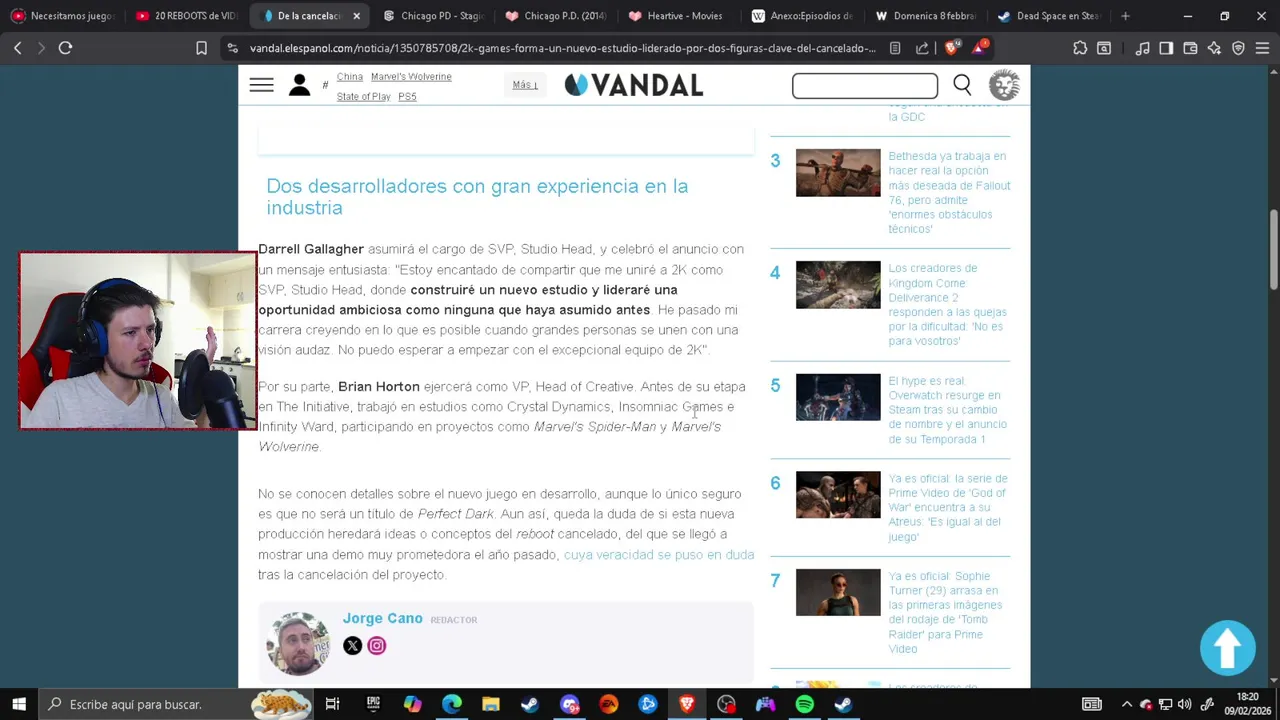This screenshot has height=720, width=1280.
Task: Open the Jorge Cano author link
Action: tap(382, 619)
